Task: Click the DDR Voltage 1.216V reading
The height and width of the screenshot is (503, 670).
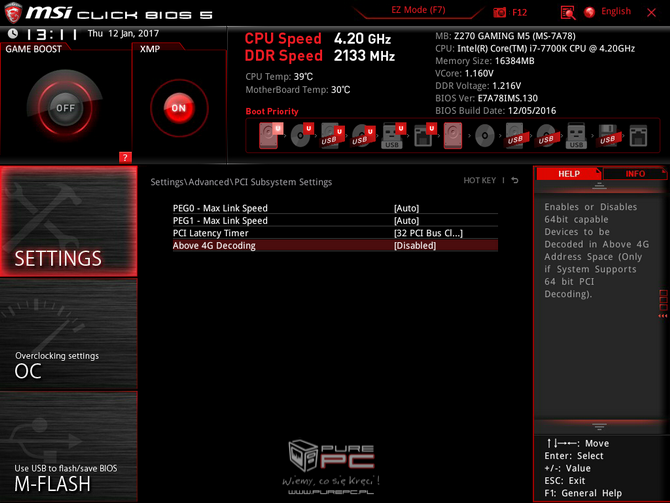Action: (x=478, y=85)
